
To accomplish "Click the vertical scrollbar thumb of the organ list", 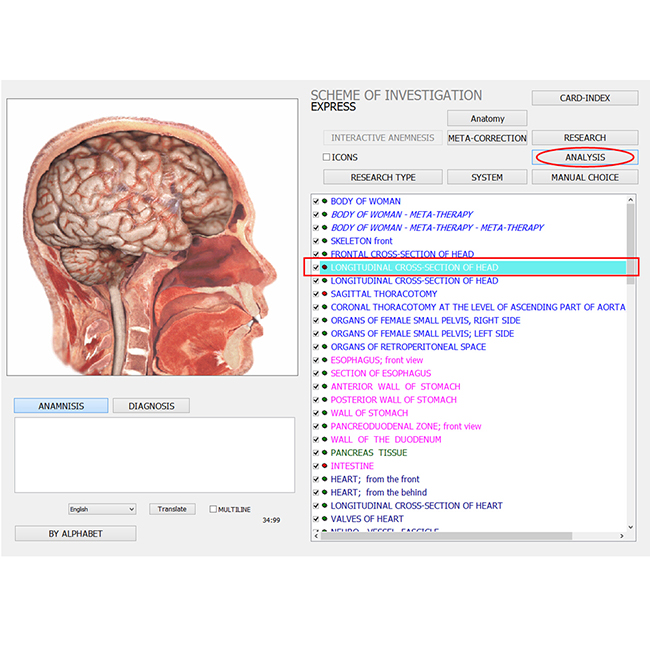I will [631, 244].
